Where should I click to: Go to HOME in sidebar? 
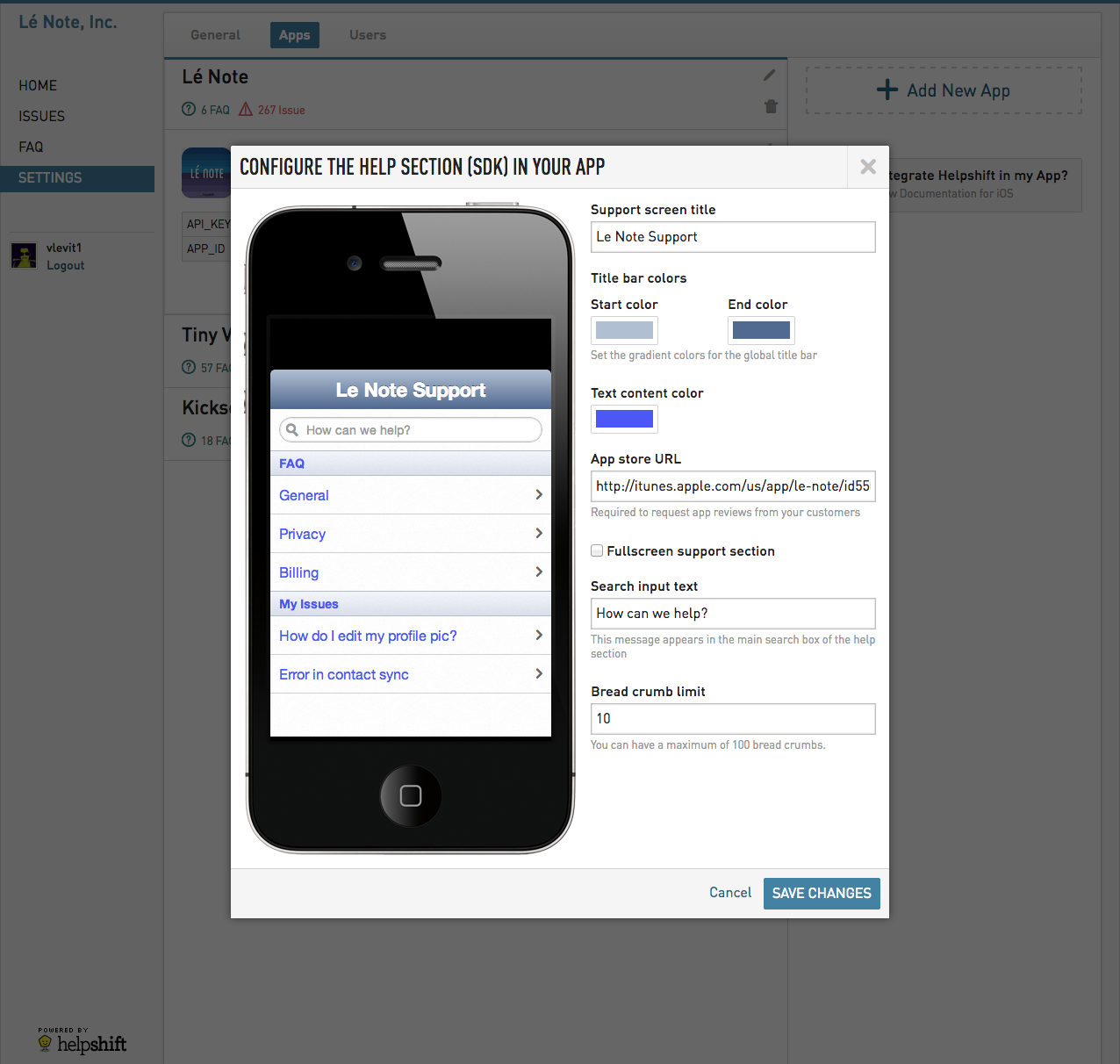tap(38, 85)
